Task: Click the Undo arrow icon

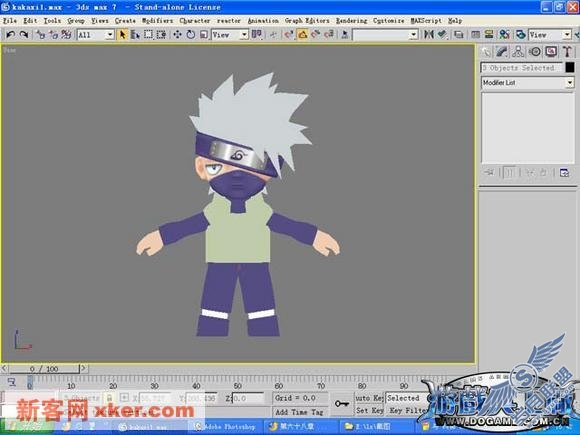Action: click(x=10, y=35)
